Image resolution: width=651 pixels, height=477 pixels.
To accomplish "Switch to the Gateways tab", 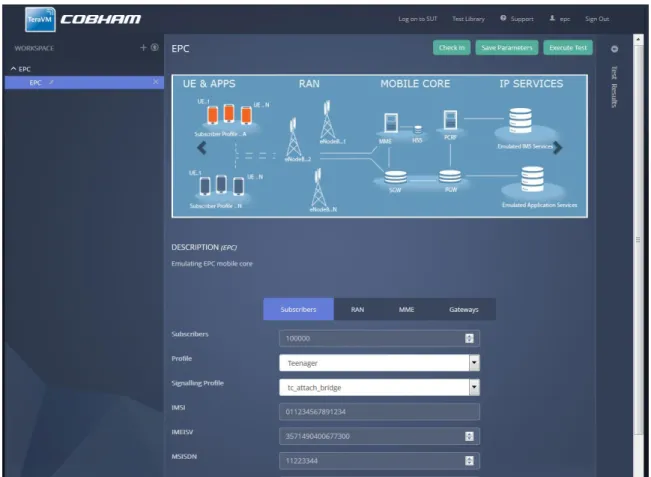I will pos(464,309).
